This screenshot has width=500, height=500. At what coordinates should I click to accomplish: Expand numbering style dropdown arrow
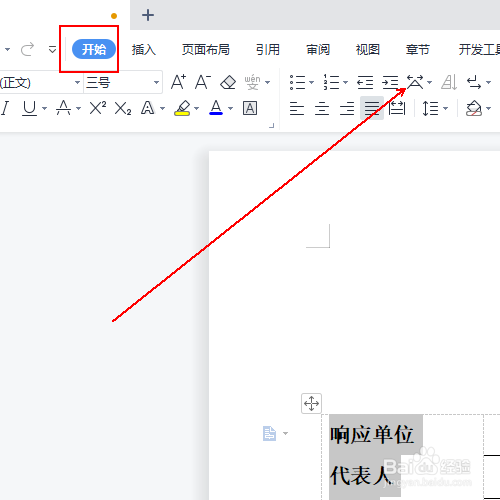point(345,82)
